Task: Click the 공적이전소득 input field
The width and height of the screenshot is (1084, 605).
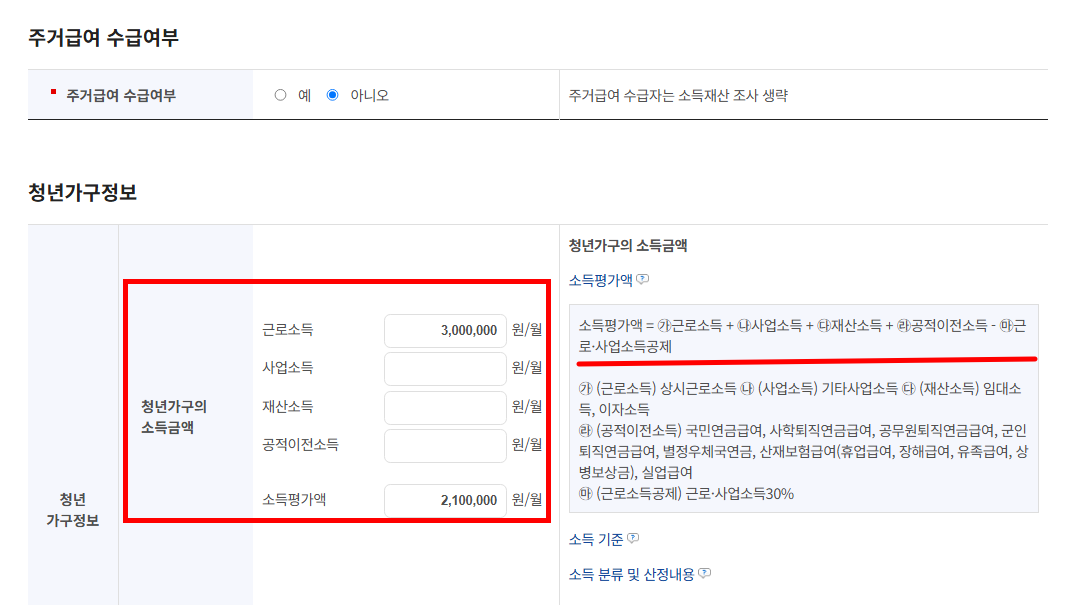Action: point(444,444)
